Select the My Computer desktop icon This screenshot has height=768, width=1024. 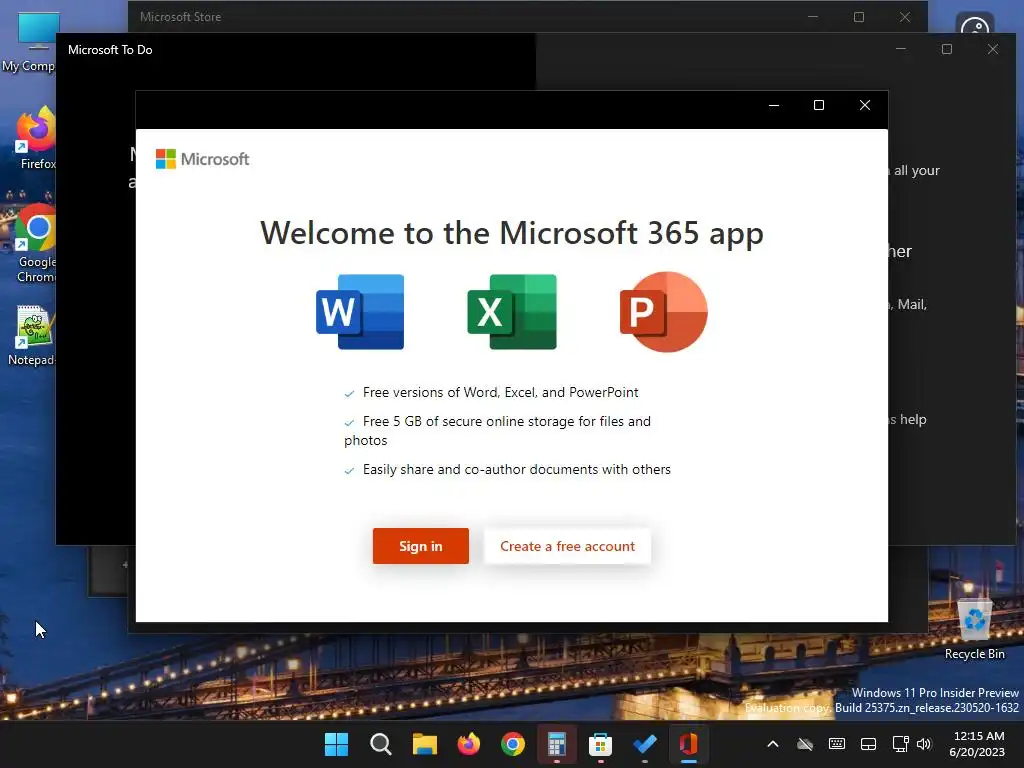tap(29, 42)
